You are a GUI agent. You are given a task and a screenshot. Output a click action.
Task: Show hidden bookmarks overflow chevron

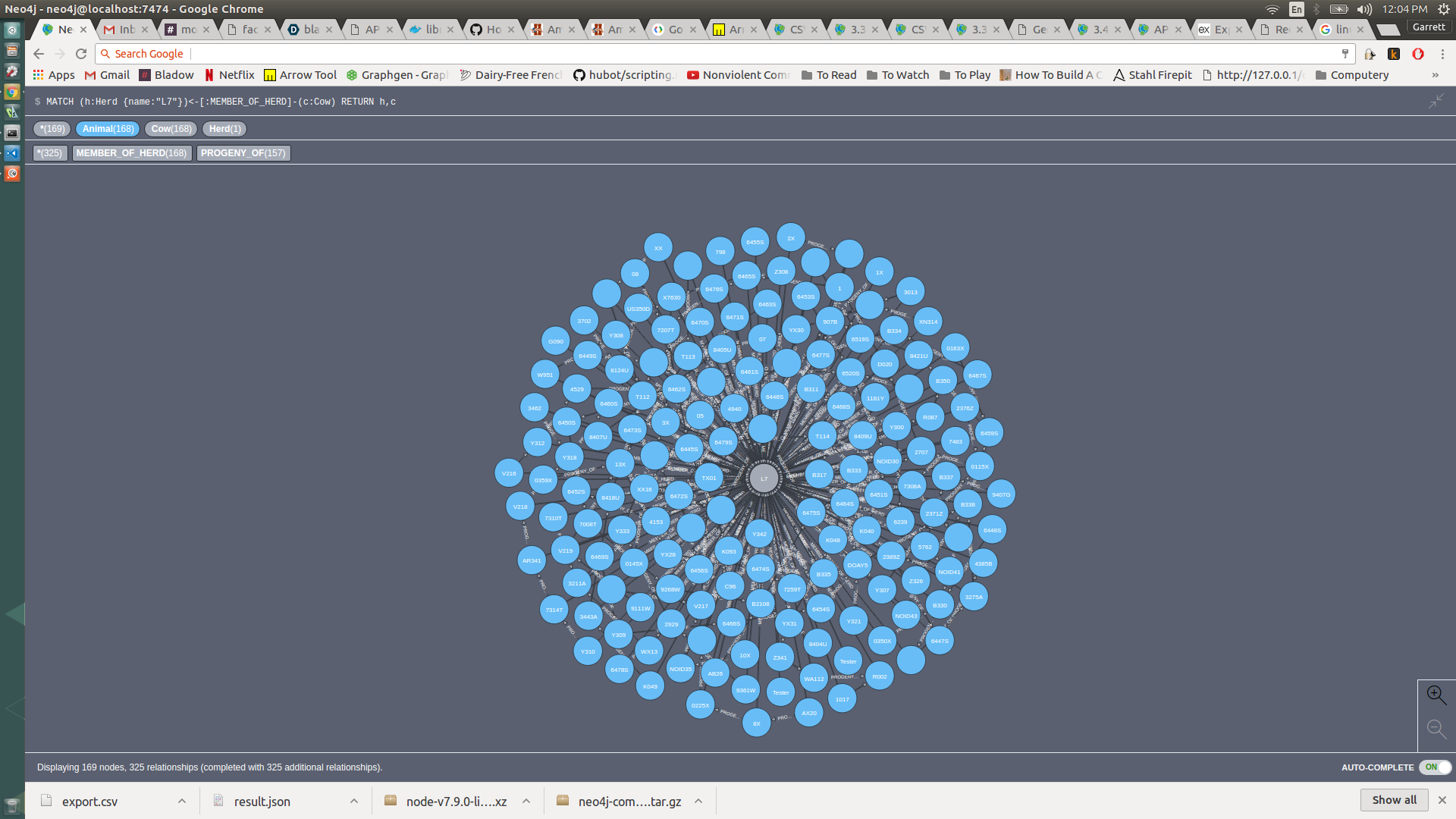[x=1435, y=75]
